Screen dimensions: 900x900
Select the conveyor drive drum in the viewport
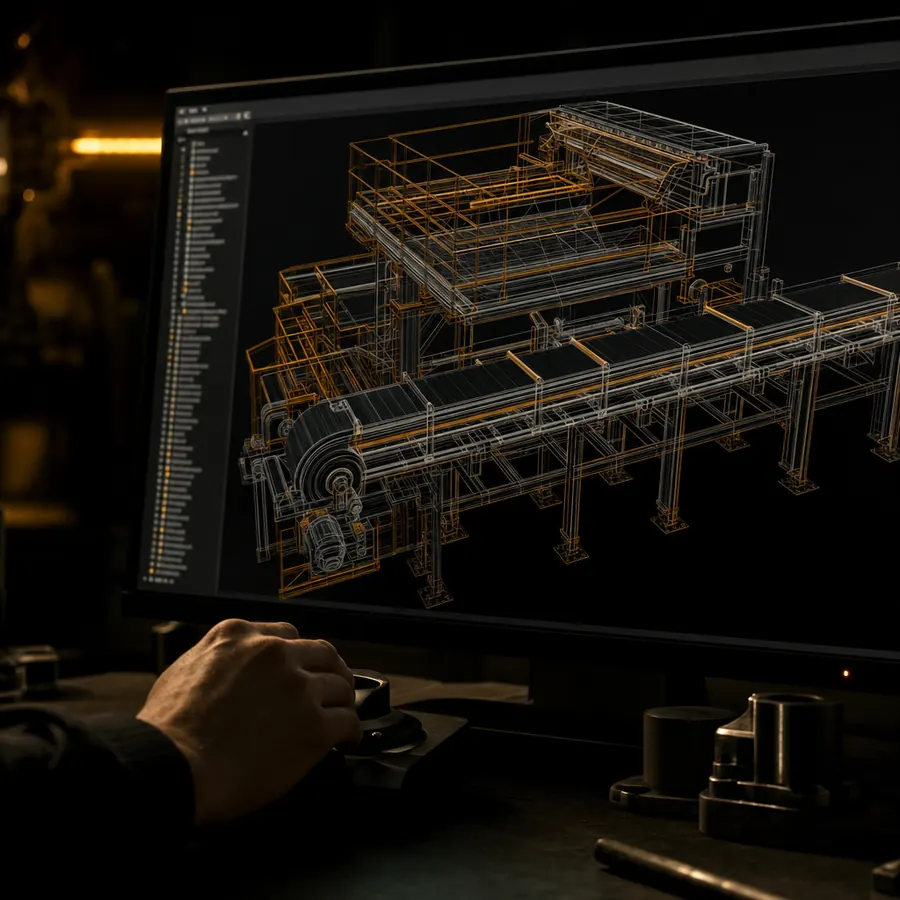(328, 454)
